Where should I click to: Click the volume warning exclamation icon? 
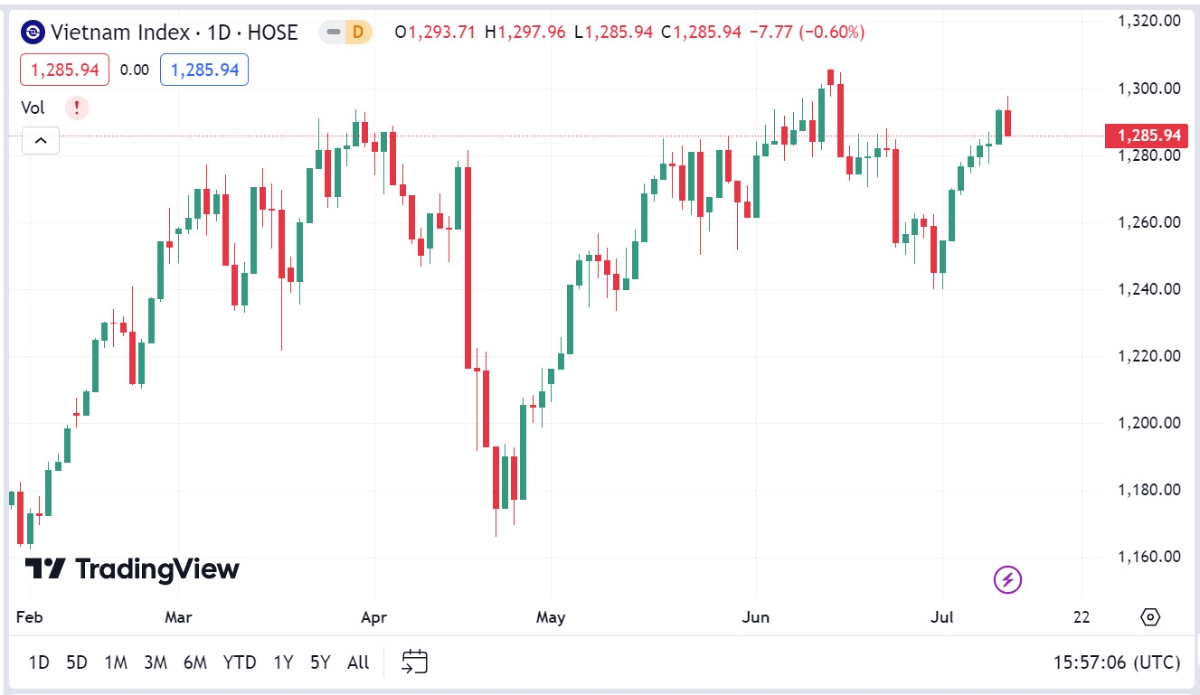pos(77,108)
